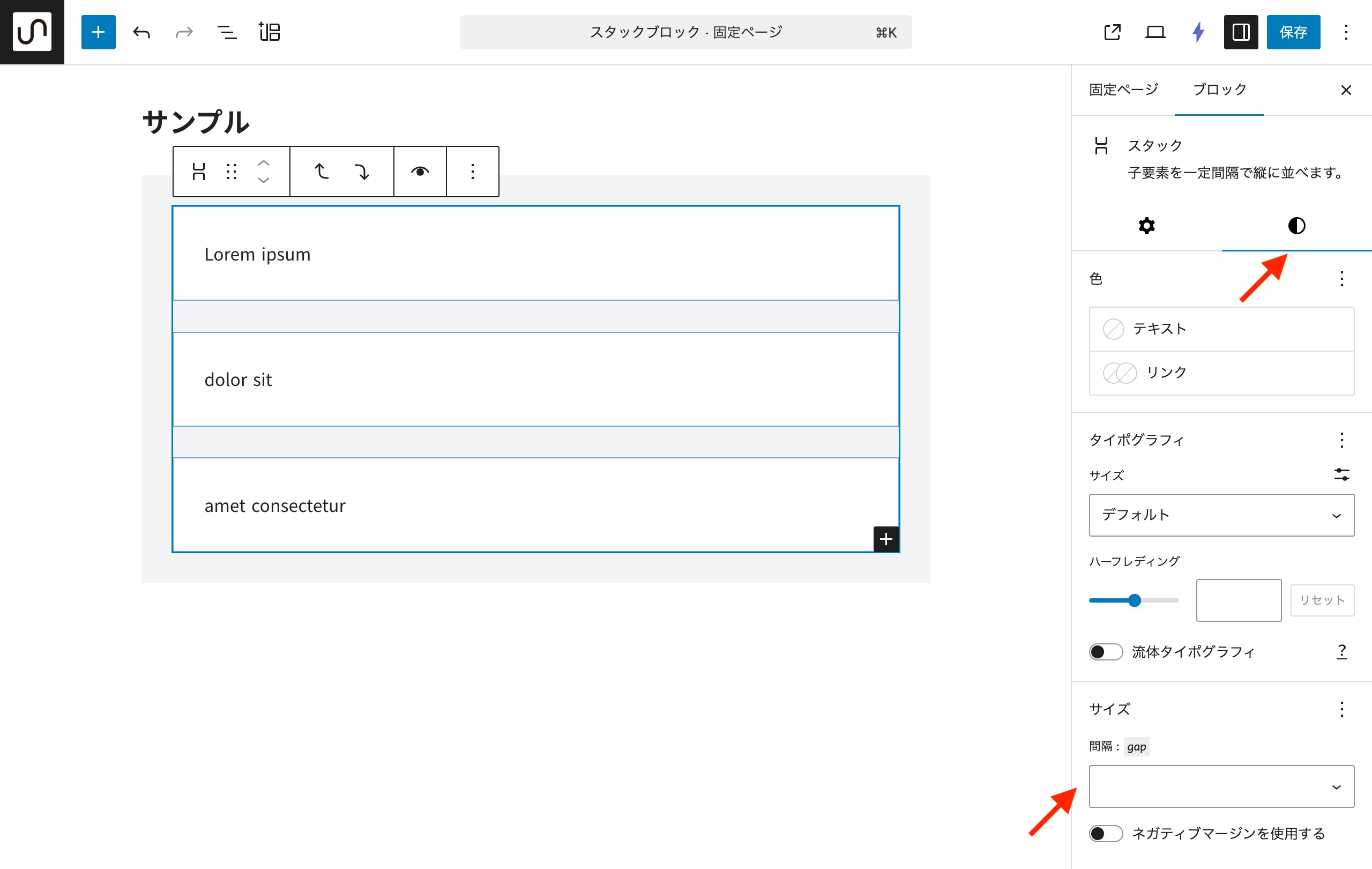Screen dimensions: 1372x869
Task: Open page preview in new tab
Action: coord(1112,32)
